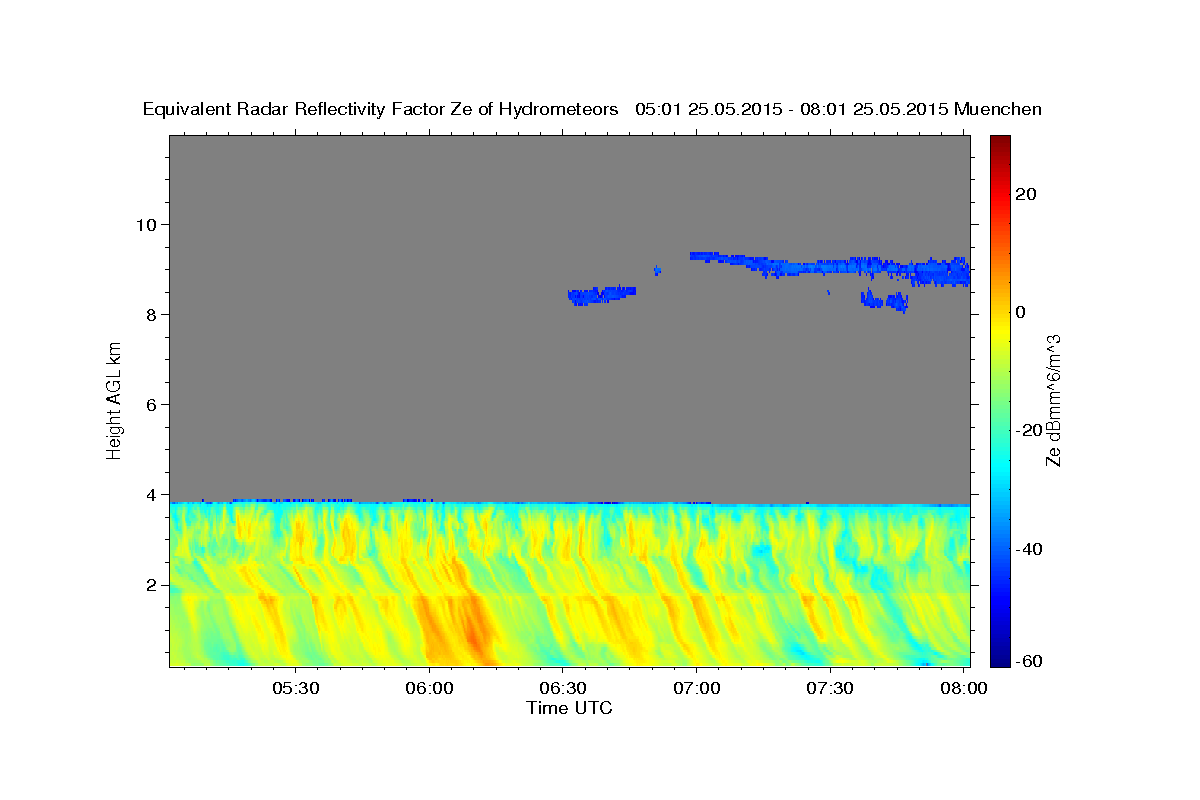Click the 07:30 time tick label
The image size is (1200, 800).
click(830, 689)
